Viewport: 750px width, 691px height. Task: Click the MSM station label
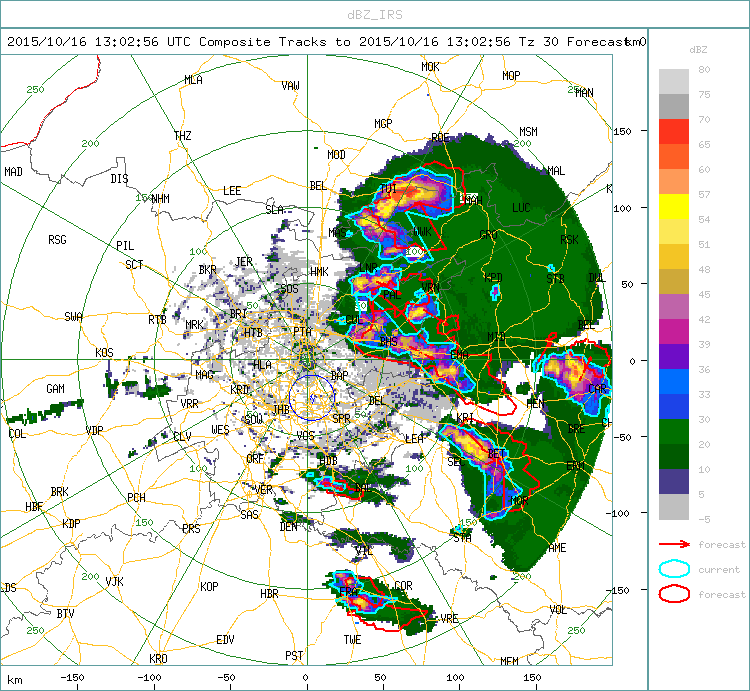(x=529, y=132)
